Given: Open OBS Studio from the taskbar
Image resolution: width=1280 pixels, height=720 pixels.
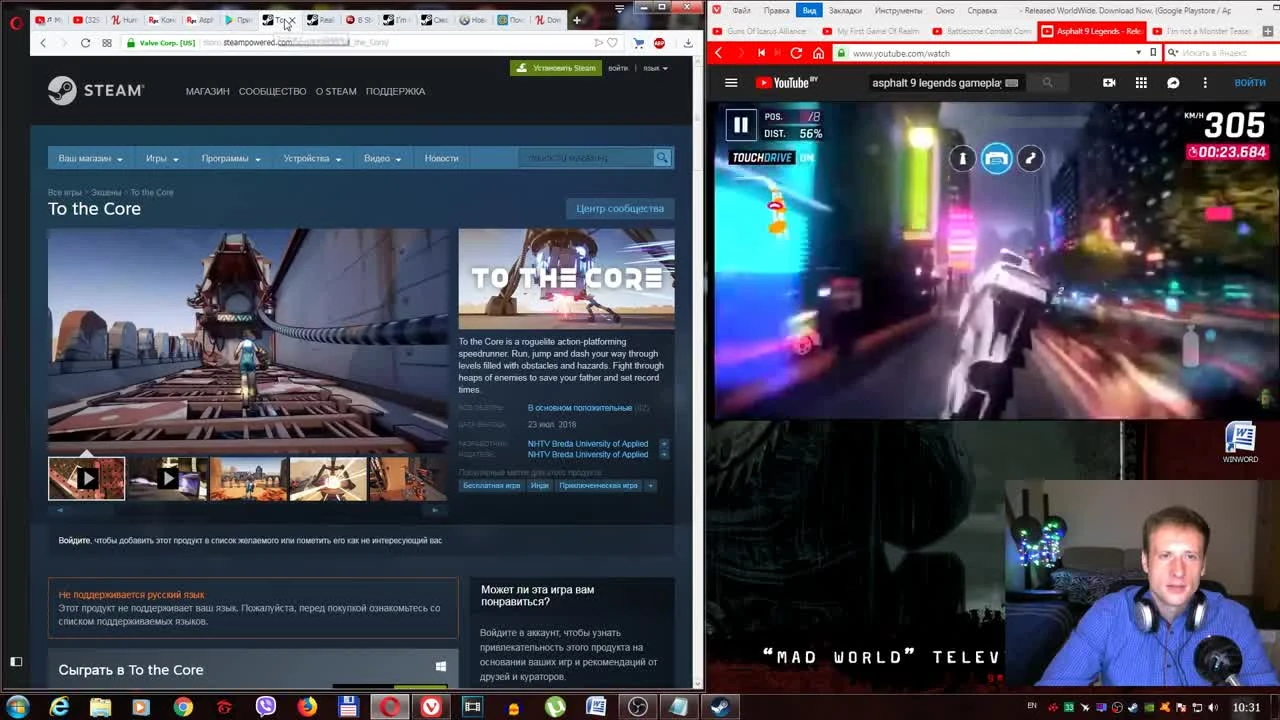Looking at the screenshot, I should 637,707.
